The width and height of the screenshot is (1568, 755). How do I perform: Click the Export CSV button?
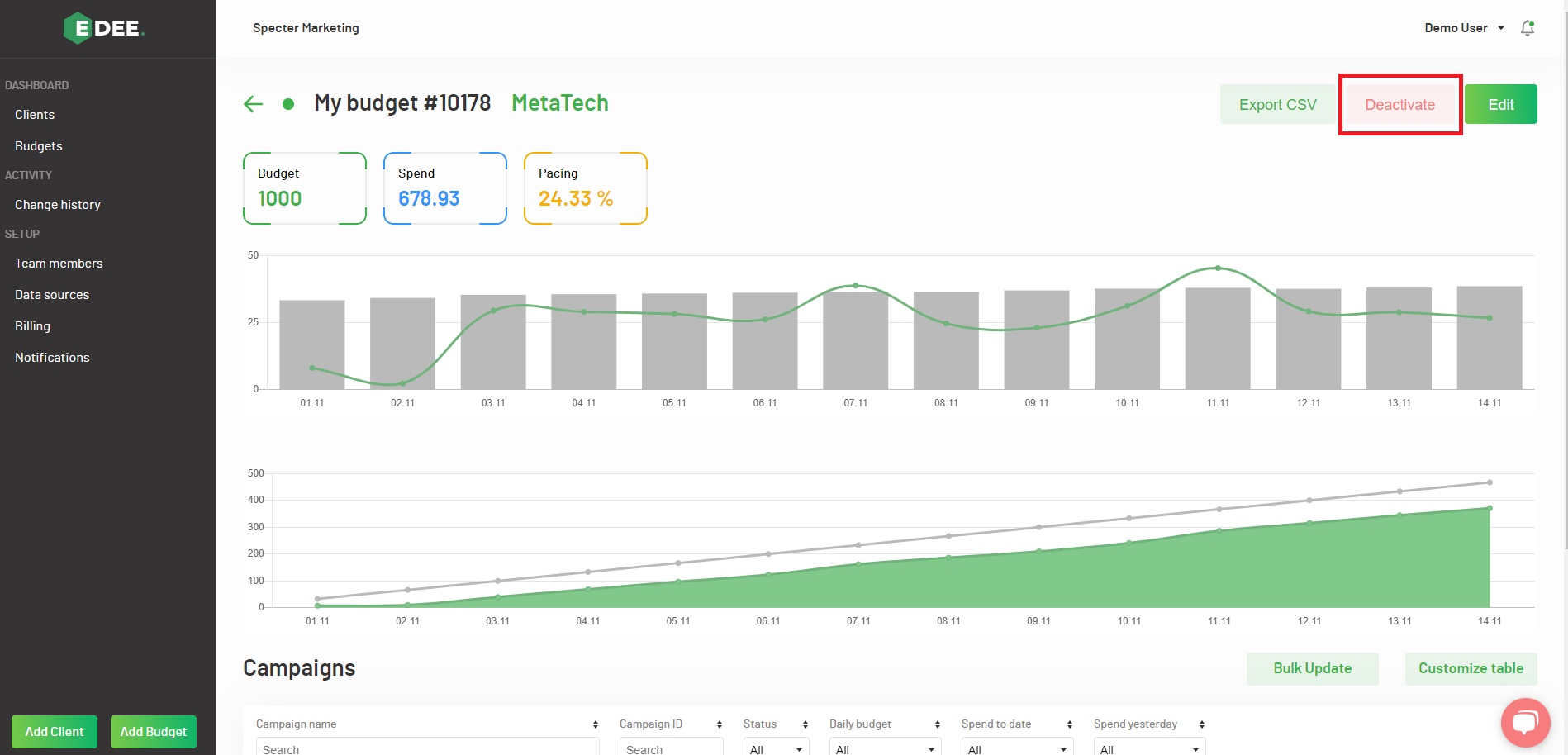click(x=1277, y=105)
